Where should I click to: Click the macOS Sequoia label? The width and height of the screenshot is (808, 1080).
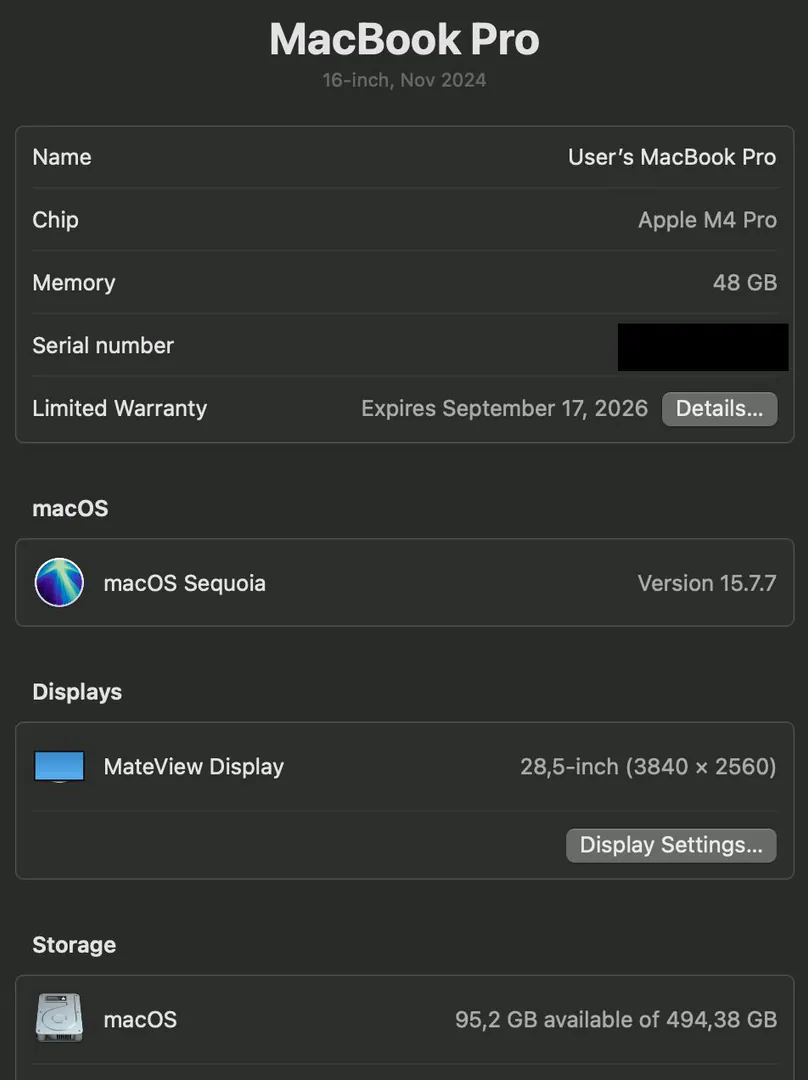point(185,583)
